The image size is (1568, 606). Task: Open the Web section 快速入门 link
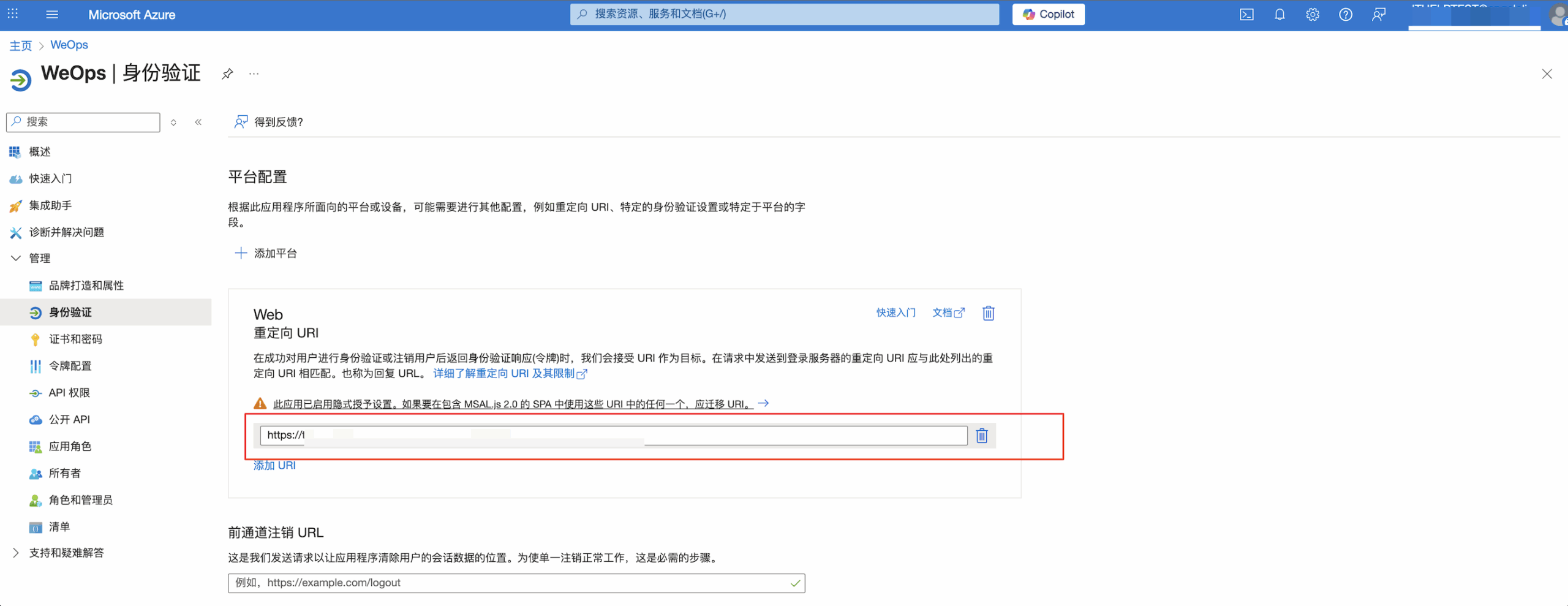tap(895, 313)
